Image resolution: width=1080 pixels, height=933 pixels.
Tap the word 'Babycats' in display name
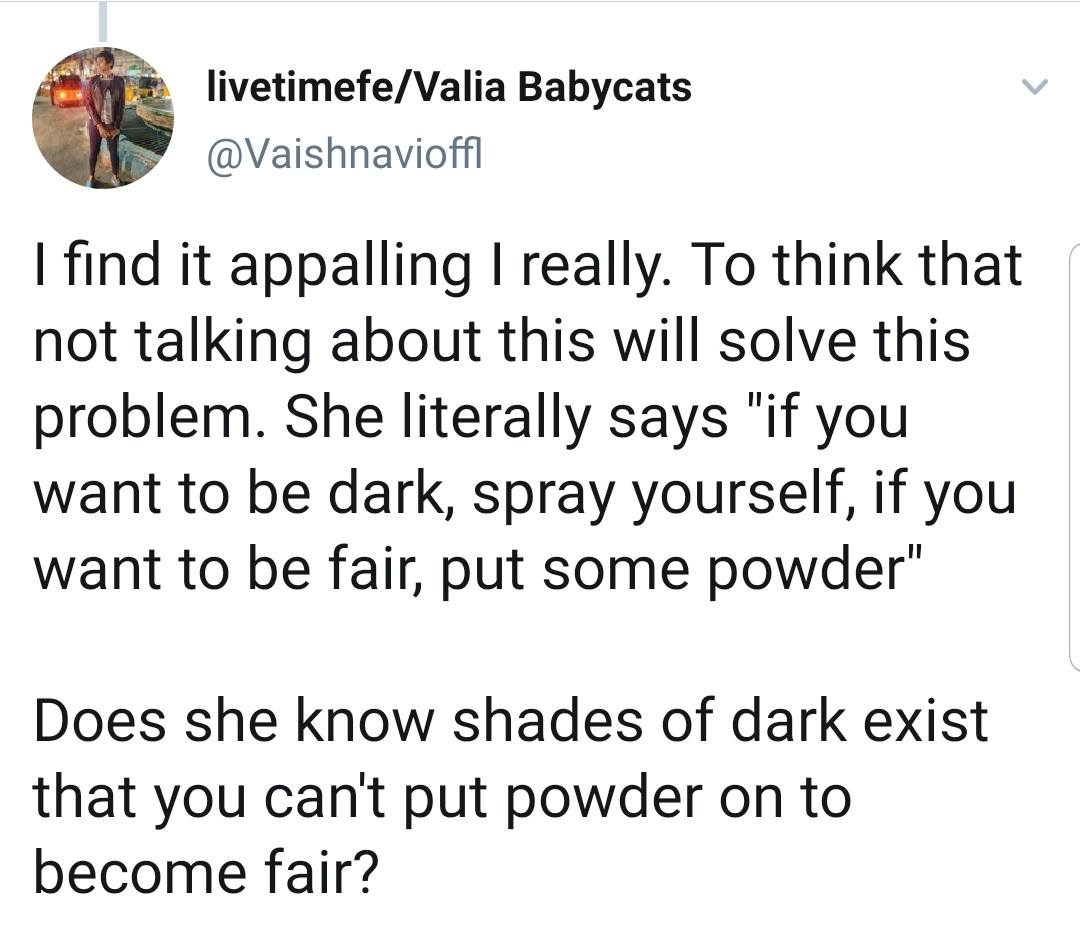point(604,88)
